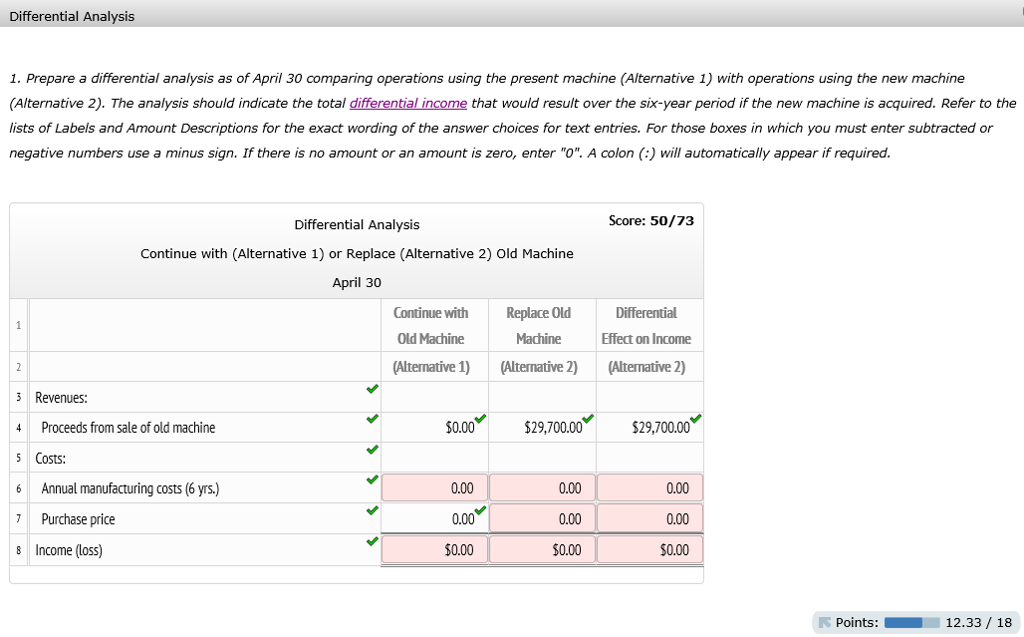
Task: Click checkmark next to Income (loss) label
Action: (x=372, y=542)
